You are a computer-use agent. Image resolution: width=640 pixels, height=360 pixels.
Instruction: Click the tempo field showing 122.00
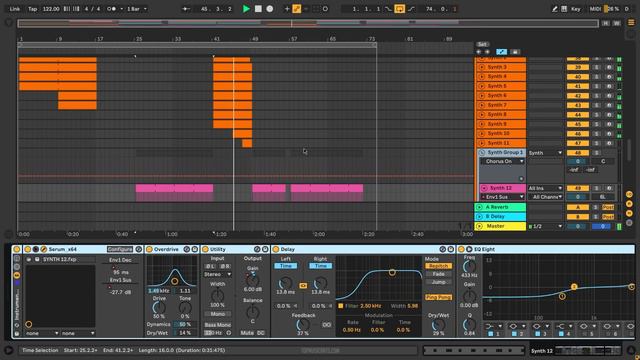[x=51, y=9]
